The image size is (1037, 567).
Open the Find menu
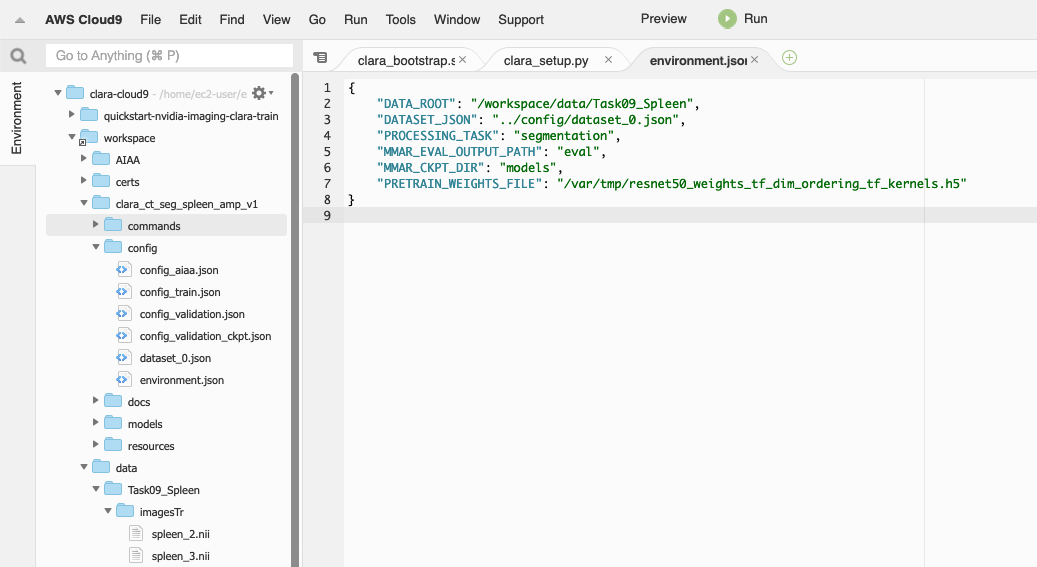click(232, 20)
